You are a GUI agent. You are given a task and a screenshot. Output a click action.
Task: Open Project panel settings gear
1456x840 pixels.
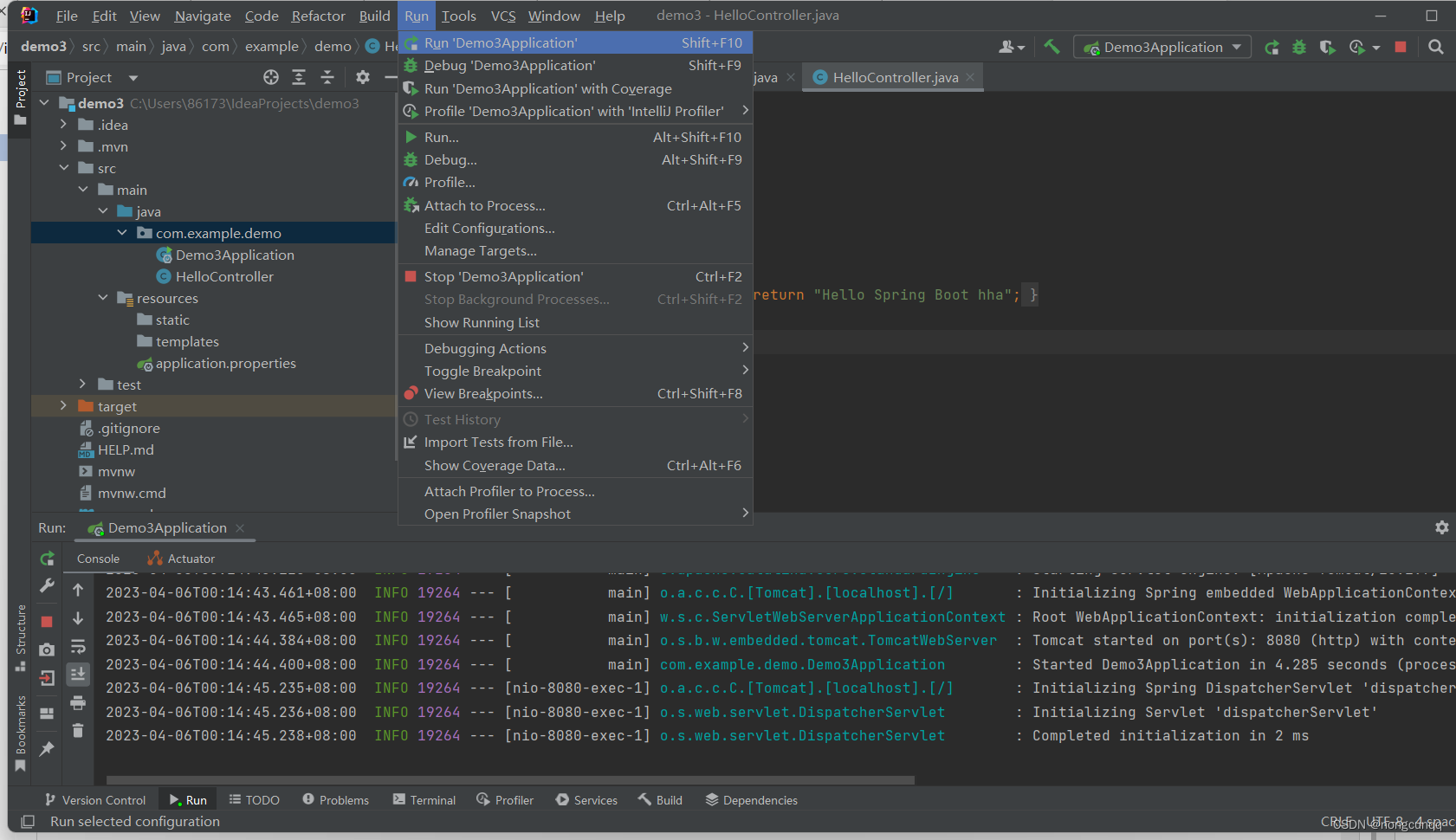363,77
